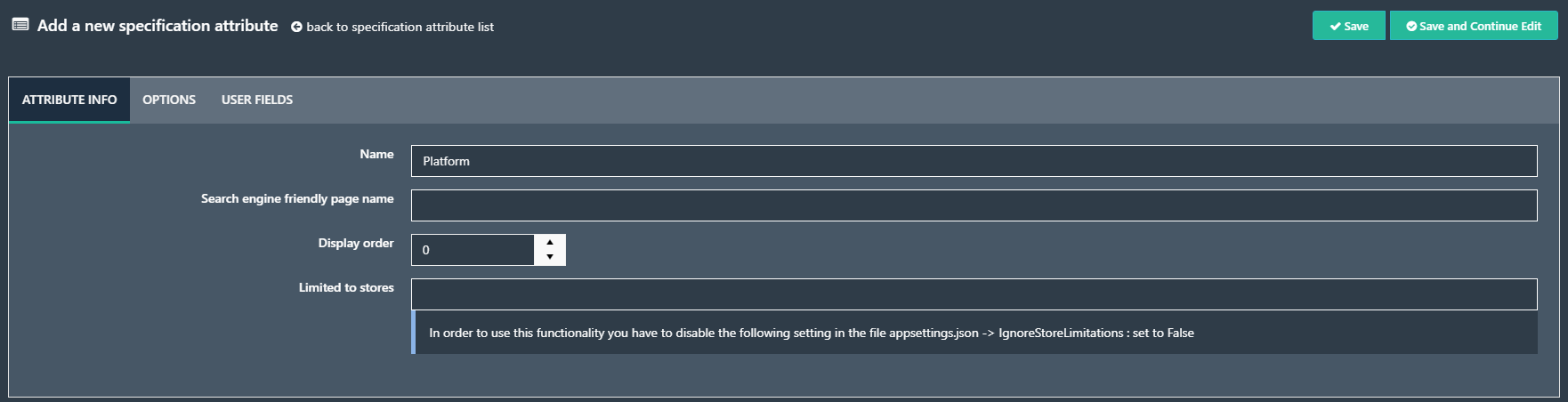The height and width of the screenshot is (402, 1568).
Task: Save the new specification attribute
Action: (x=1349, y=26)
